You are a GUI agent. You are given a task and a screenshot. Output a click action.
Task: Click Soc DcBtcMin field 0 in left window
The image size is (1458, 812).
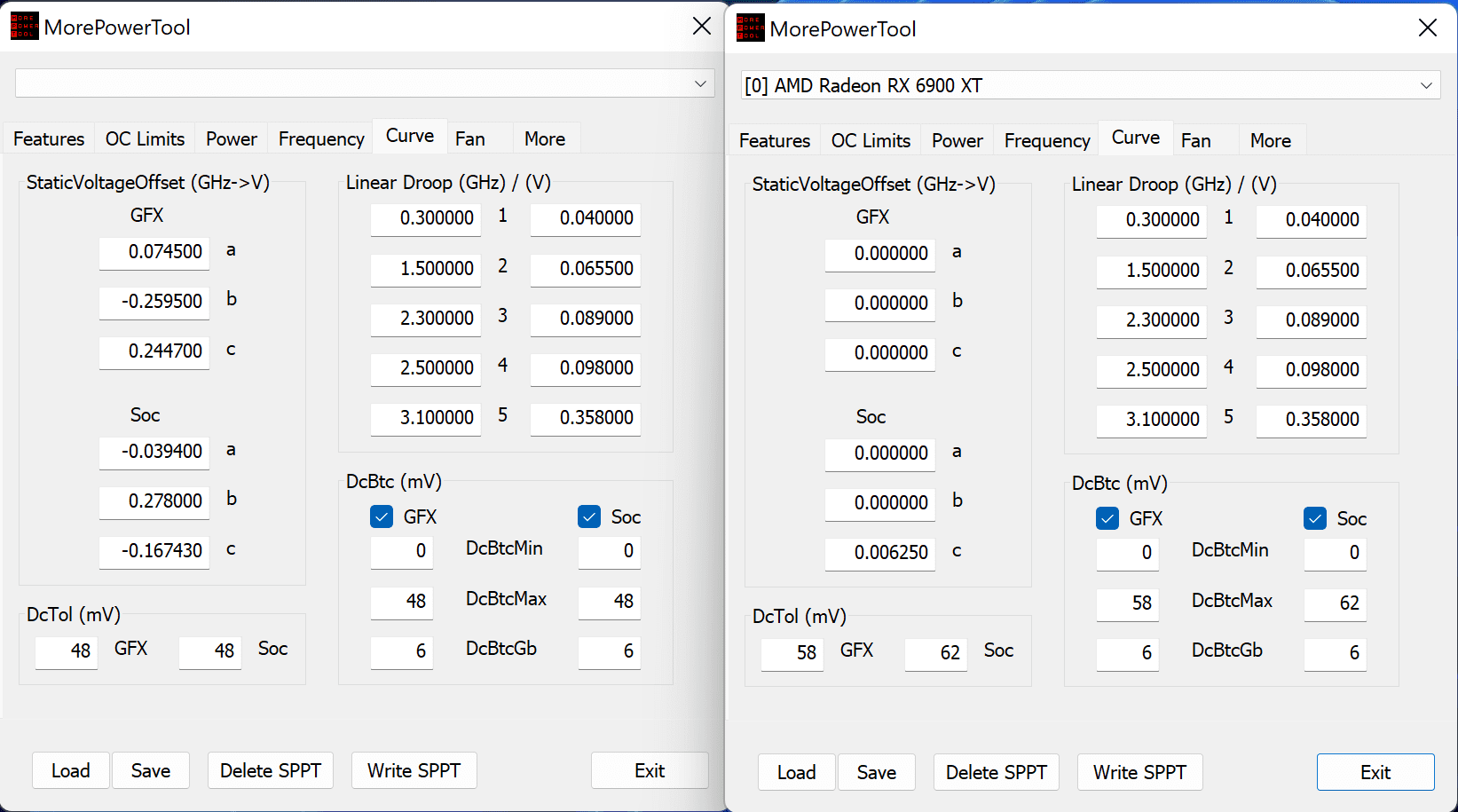610,551
